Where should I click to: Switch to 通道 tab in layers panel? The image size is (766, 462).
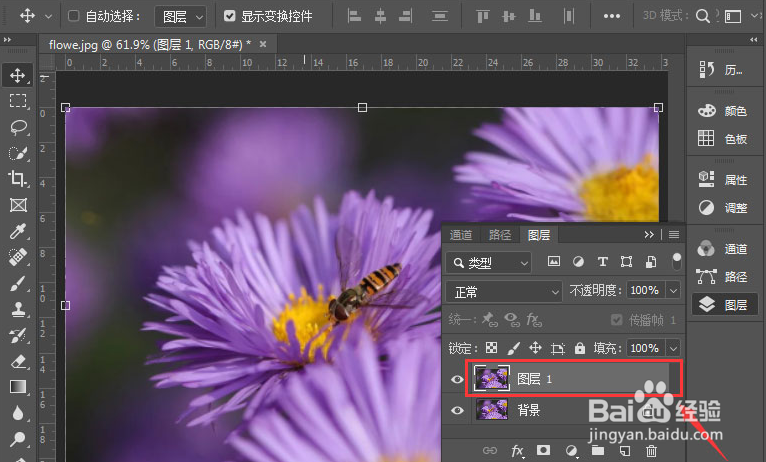461,235
